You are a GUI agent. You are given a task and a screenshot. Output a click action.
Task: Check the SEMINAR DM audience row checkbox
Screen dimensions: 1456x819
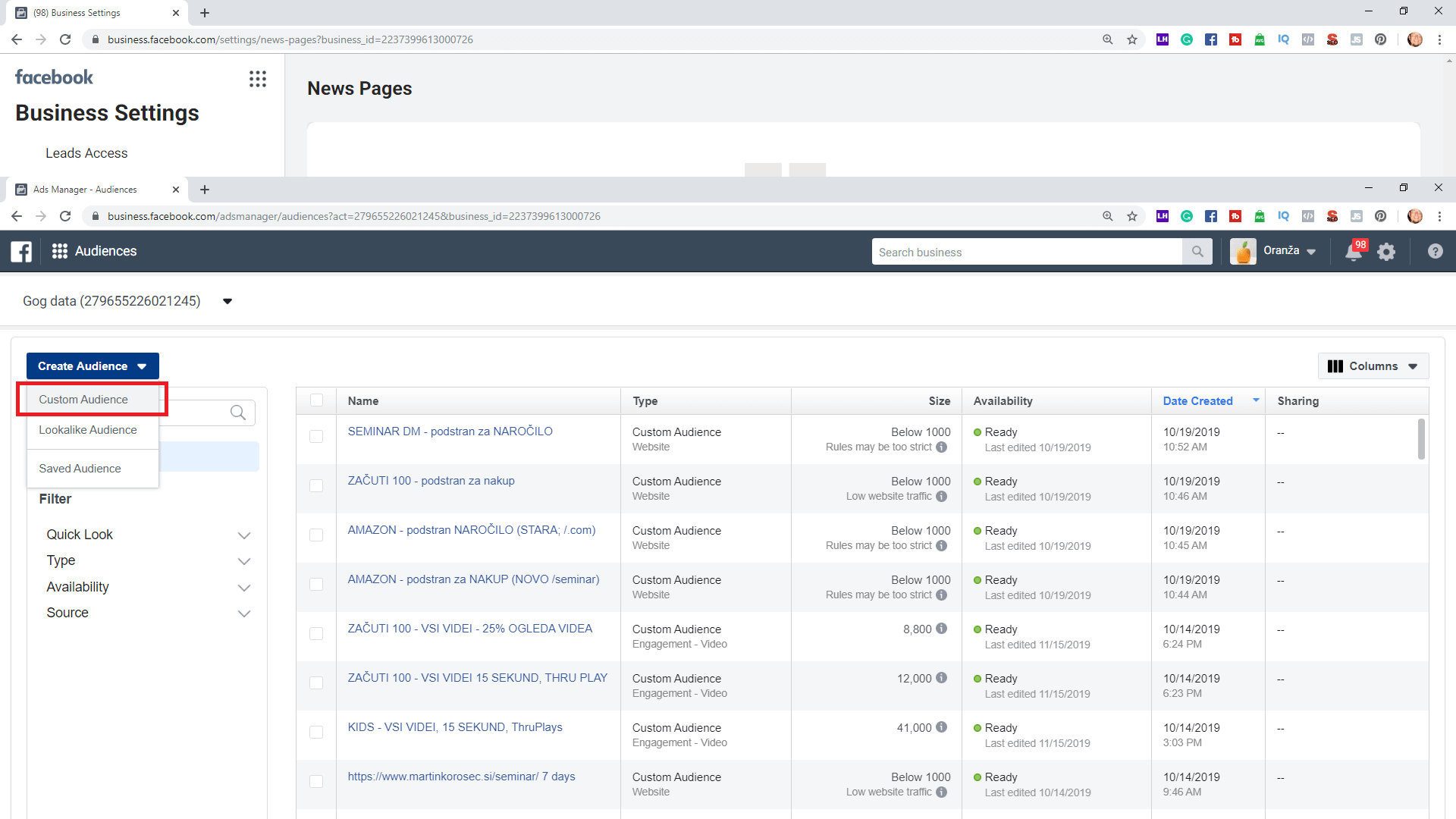(x=316, y=436)
